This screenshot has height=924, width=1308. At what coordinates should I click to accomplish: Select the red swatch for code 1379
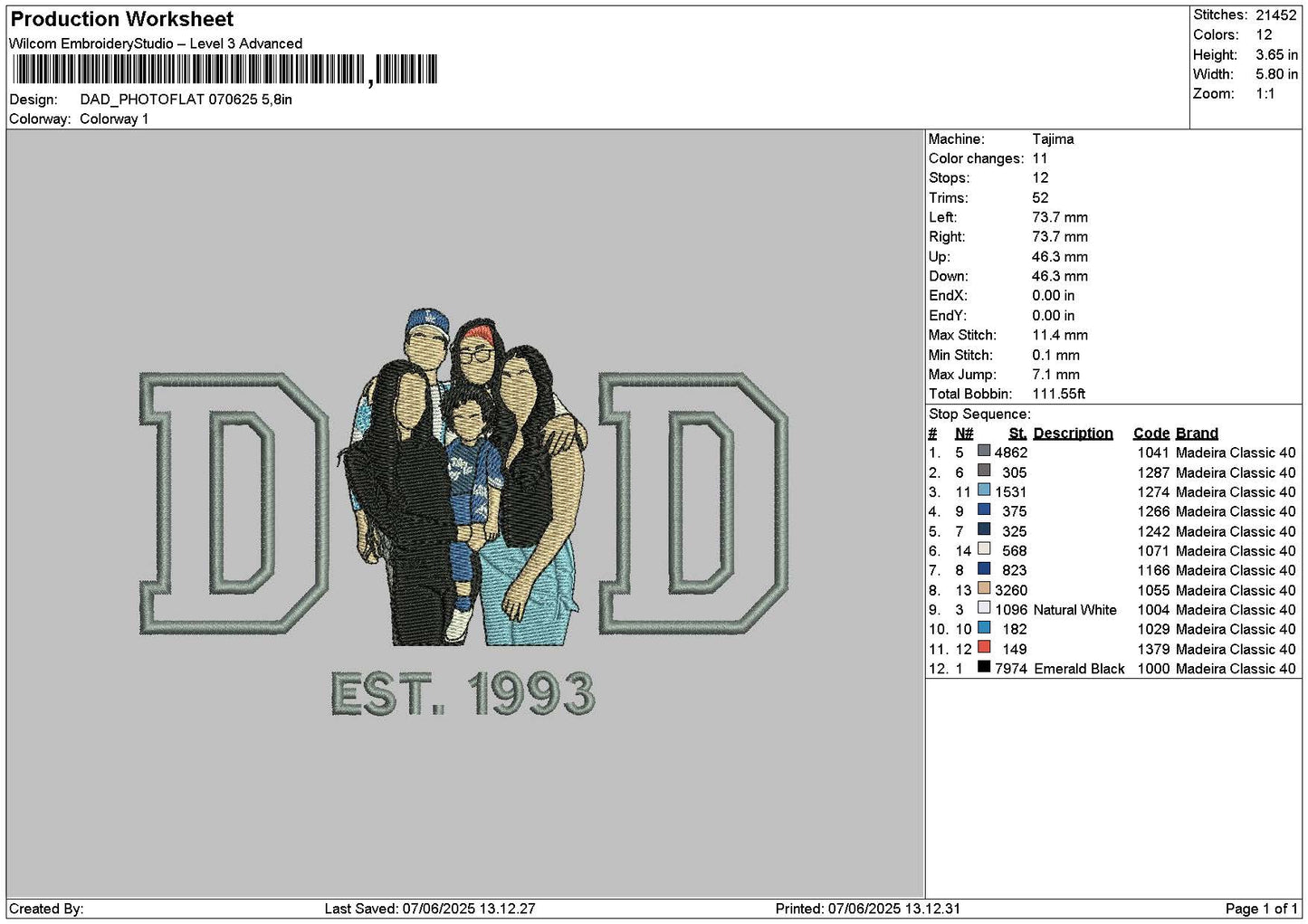tap(984, 648)
